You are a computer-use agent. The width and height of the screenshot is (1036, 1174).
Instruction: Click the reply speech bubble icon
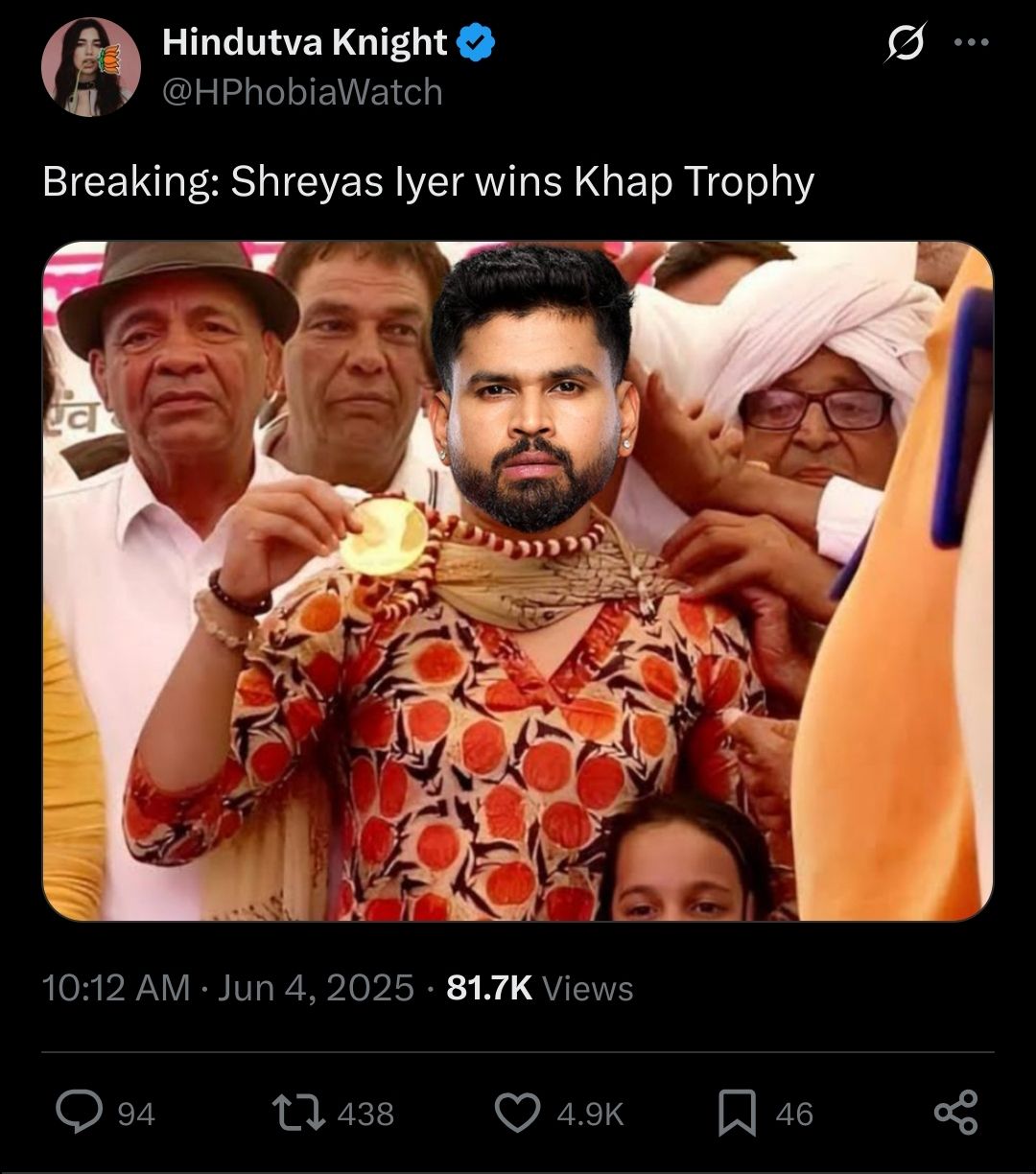click(80, 1113)
